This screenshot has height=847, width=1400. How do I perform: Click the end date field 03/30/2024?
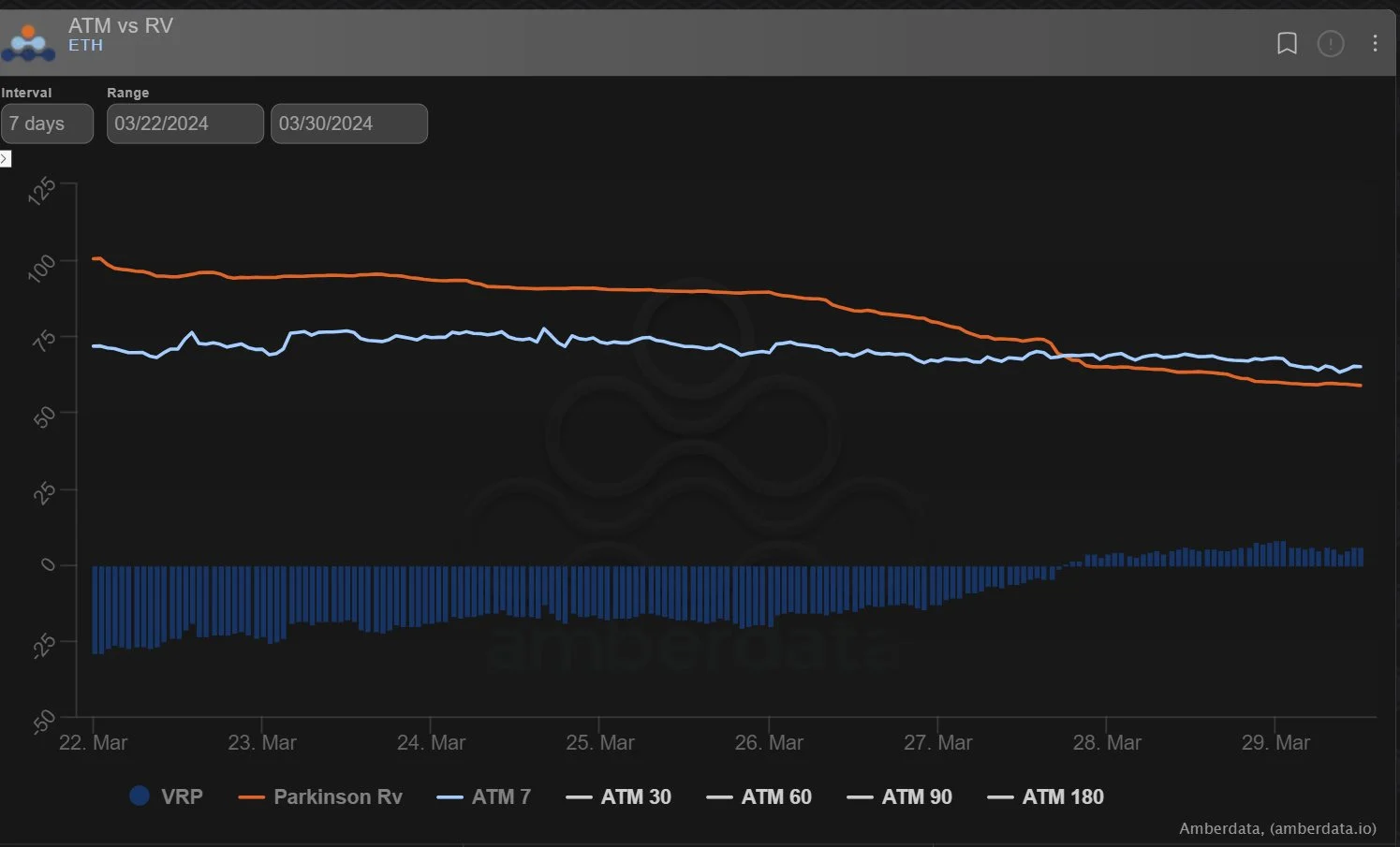(349, 124)
